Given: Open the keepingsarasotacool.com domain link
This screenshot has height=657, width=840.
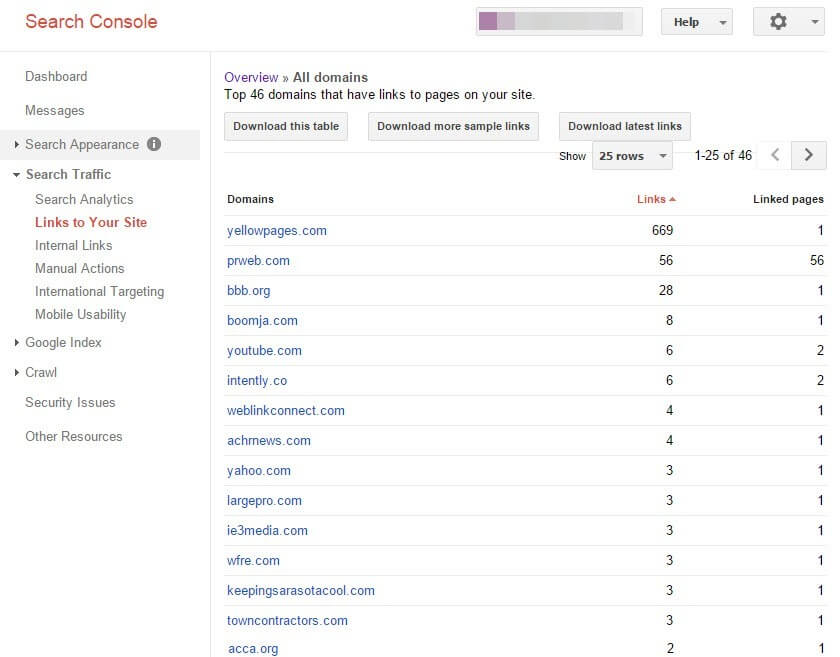Looking at the screenshot, I should (x=301, y=591).
